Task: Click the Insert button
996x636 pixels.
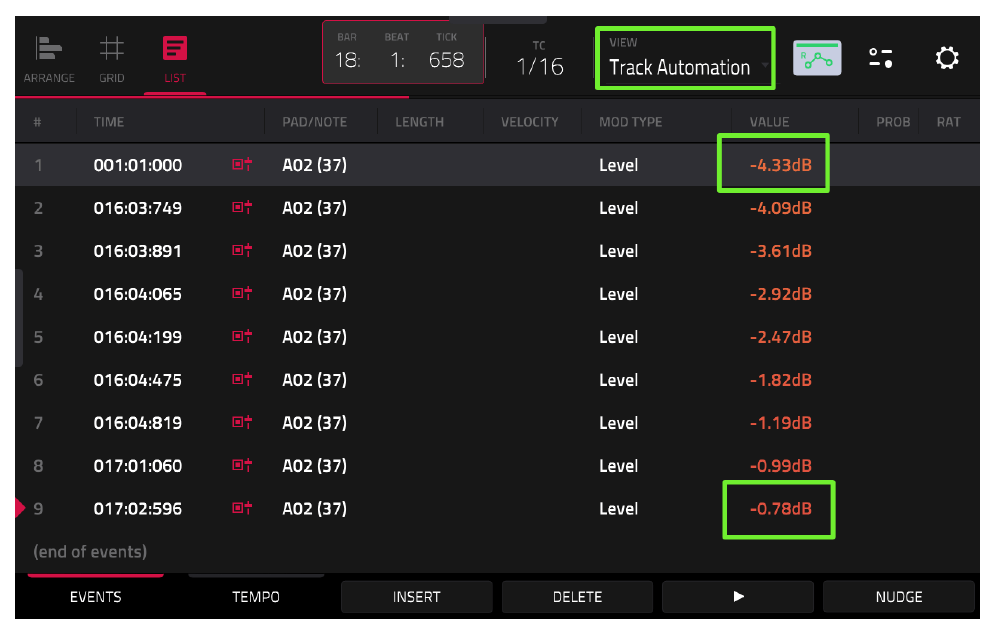Action: coord(417,597)
